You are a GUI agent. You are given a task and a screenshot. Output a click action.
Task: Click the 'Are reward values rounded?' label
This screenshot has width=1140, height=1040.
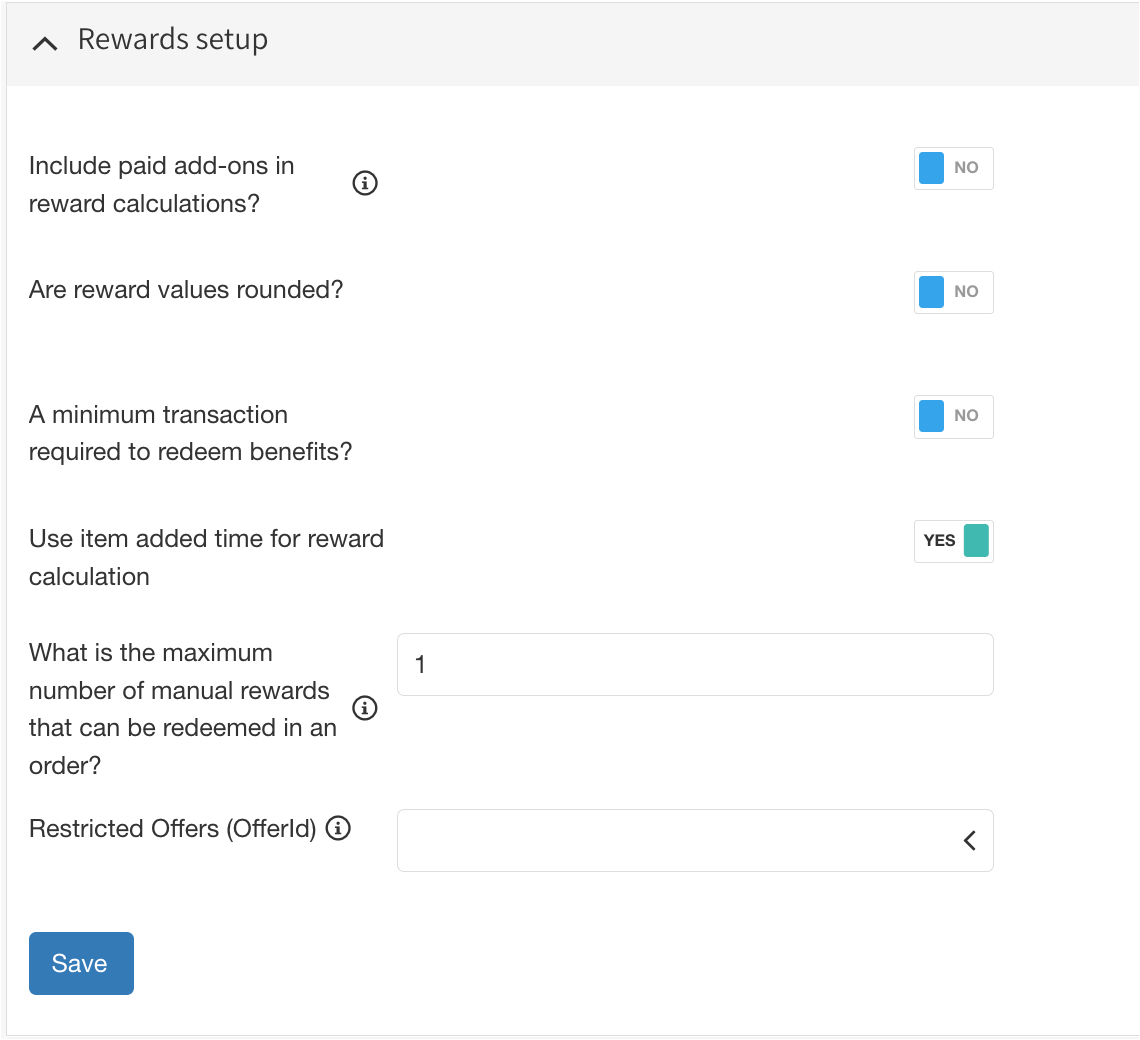pyautogui.click(x=186, y=290)
